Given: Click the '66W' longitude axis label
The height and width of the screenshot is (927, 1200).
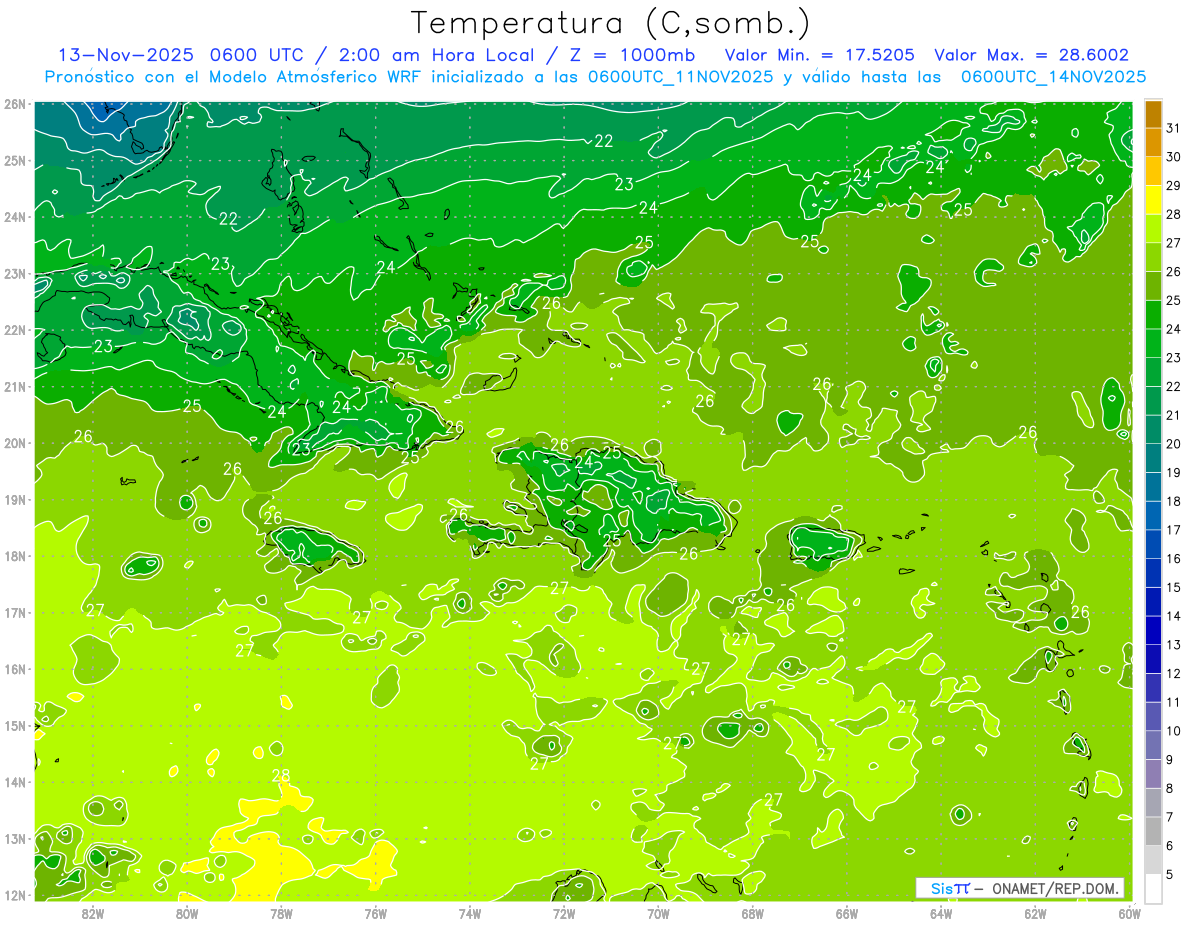Looking at the screenshot, I should point(847,913).
